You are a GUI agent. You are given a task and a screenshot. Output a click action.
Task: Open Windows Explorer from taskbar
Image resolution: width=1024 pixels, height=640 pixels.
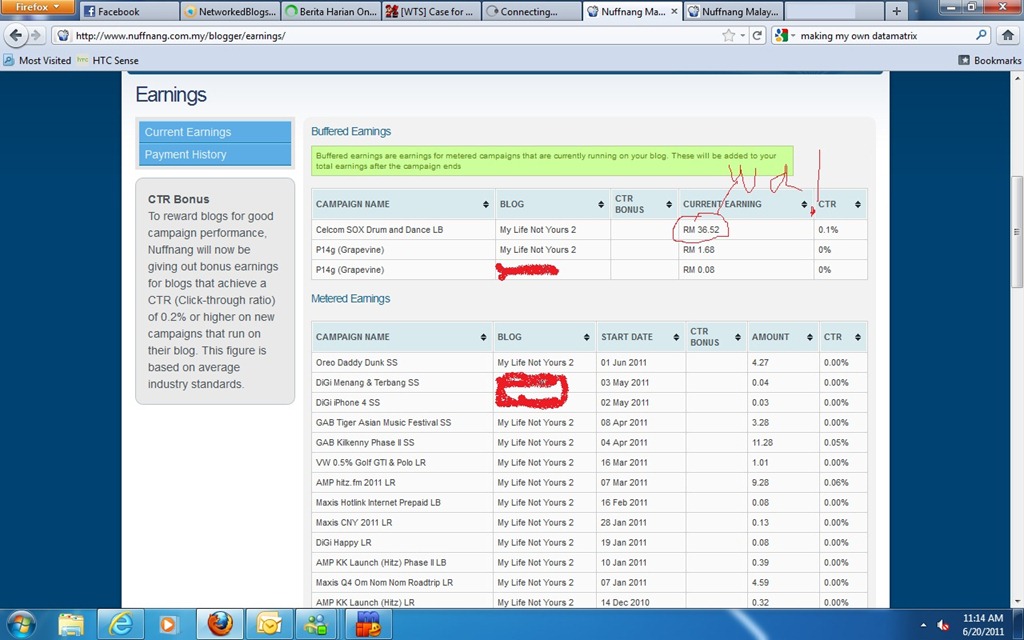pos(71,624)
